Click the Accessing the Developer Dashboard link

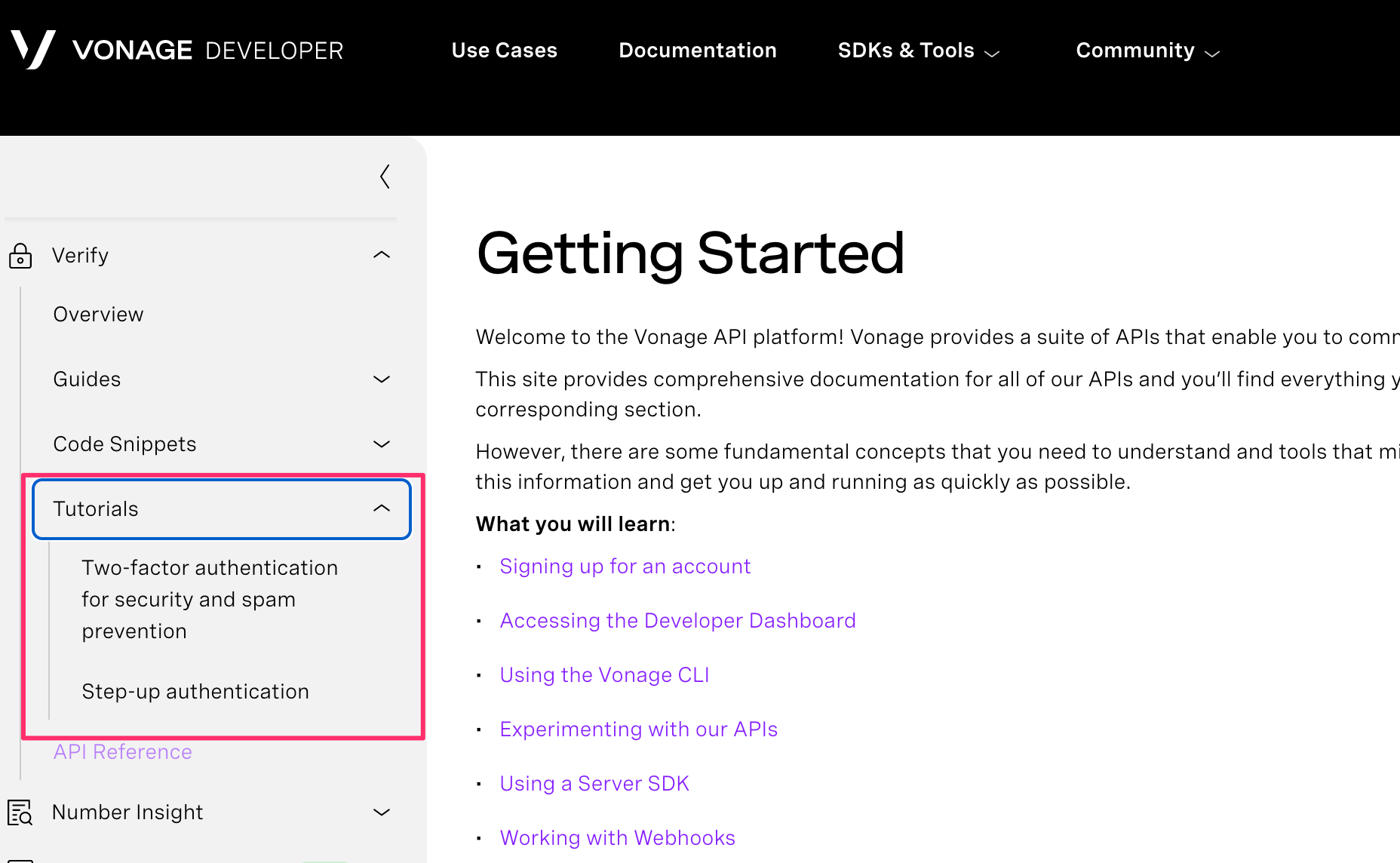(677, 620)
